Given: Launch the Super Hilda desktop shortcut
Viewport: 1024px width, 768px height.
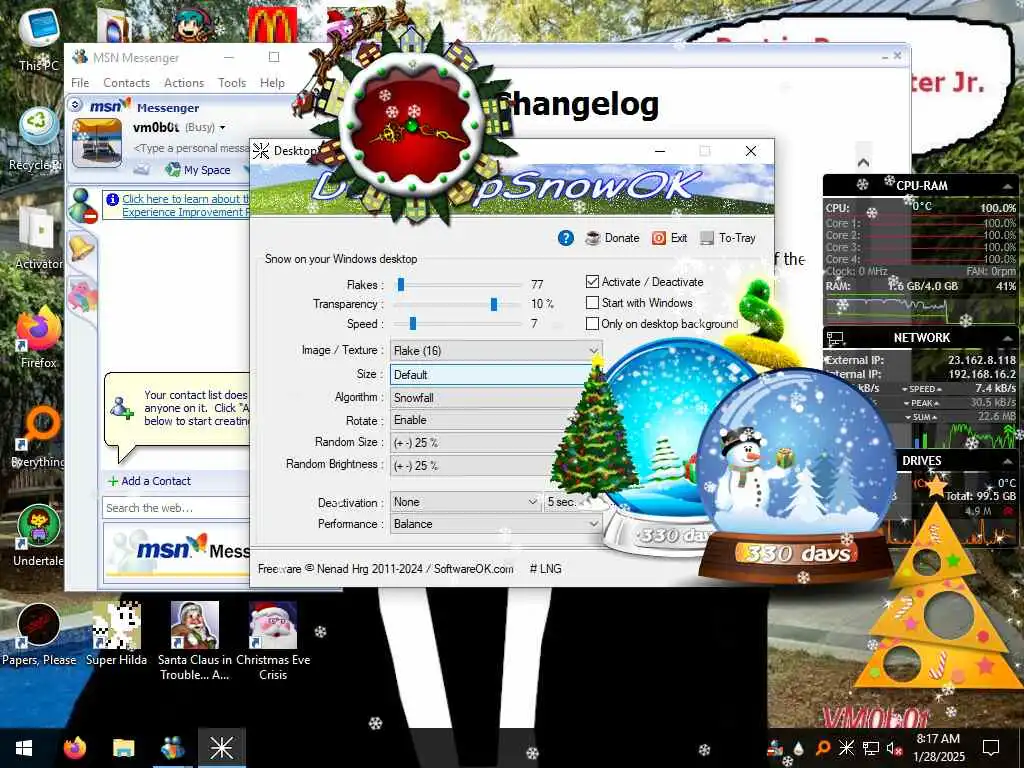Looking at the screenshot, I should point(116,633).
